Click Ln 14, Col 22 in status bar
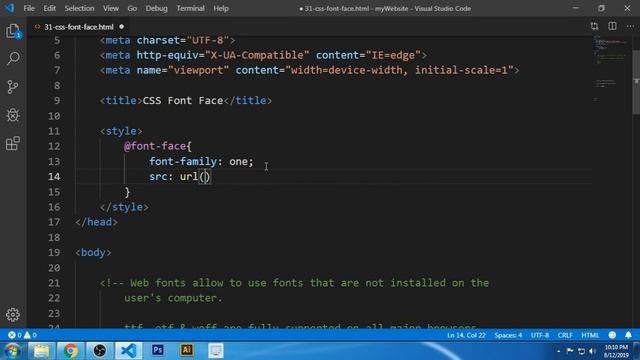The width and height of the screenshot is (640, 360). pyautogui.click(x=466, y=335)
